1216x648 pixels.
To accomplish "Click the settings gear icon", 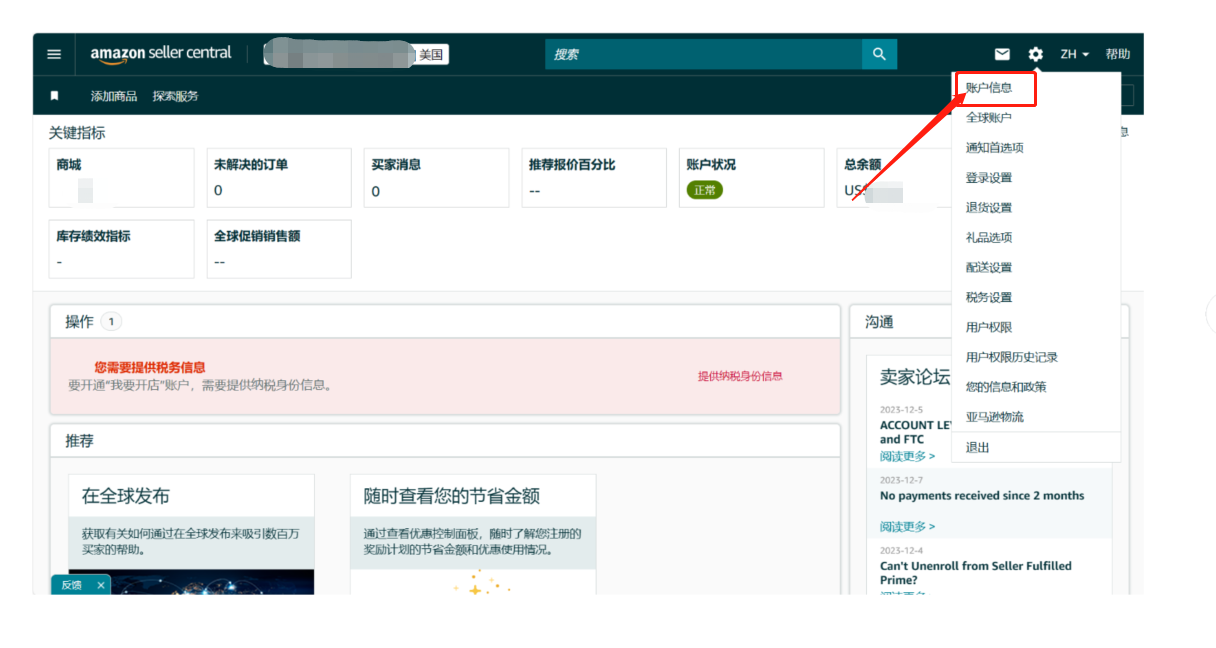I will click(x=1036, y=54).
